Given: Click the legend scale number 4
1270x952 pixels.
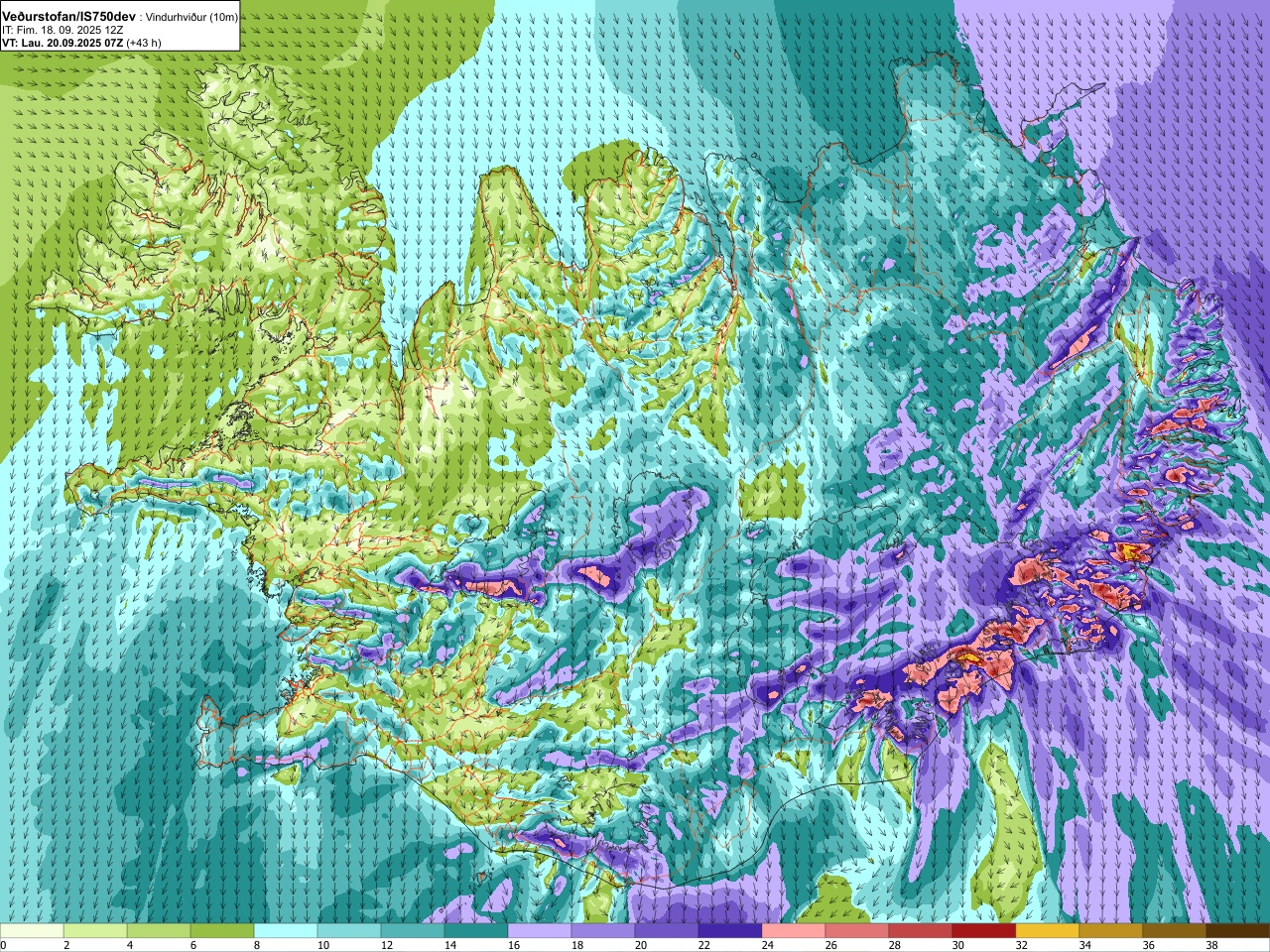Looking at the screenshot, I should (x=130, y=945).
